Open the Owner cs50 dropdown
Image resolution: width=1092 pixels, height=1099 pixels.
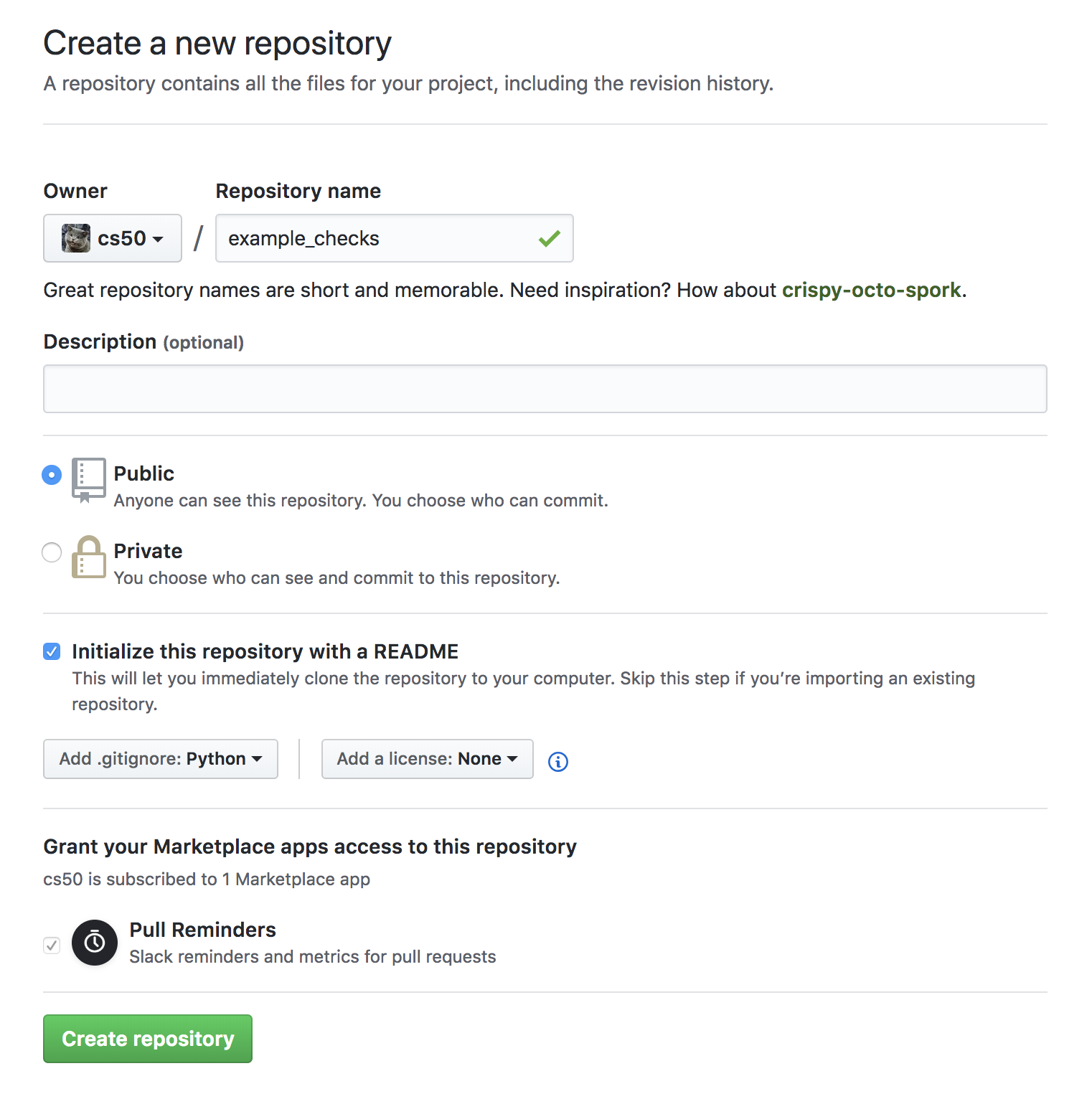point(113,238)
